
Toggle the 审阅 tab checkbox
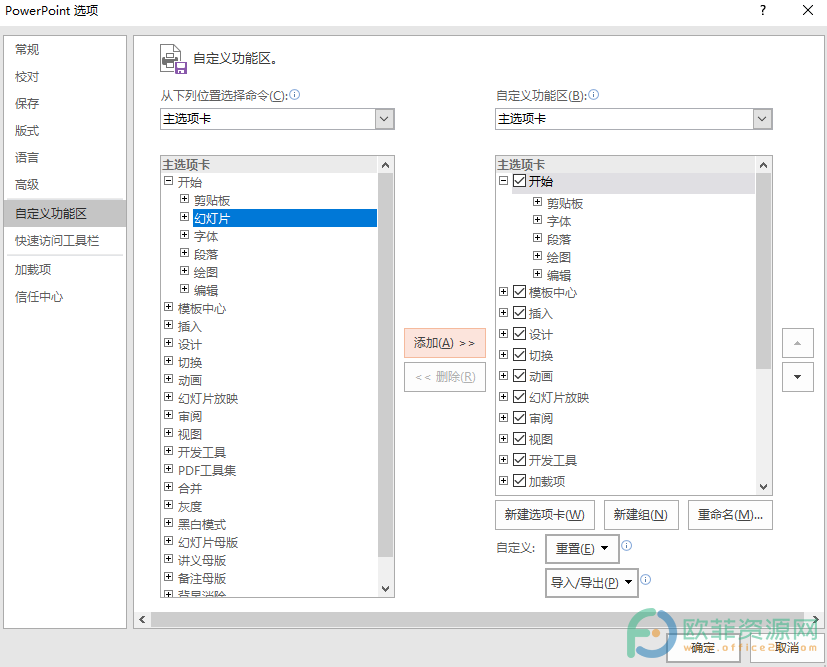[520, 418]
